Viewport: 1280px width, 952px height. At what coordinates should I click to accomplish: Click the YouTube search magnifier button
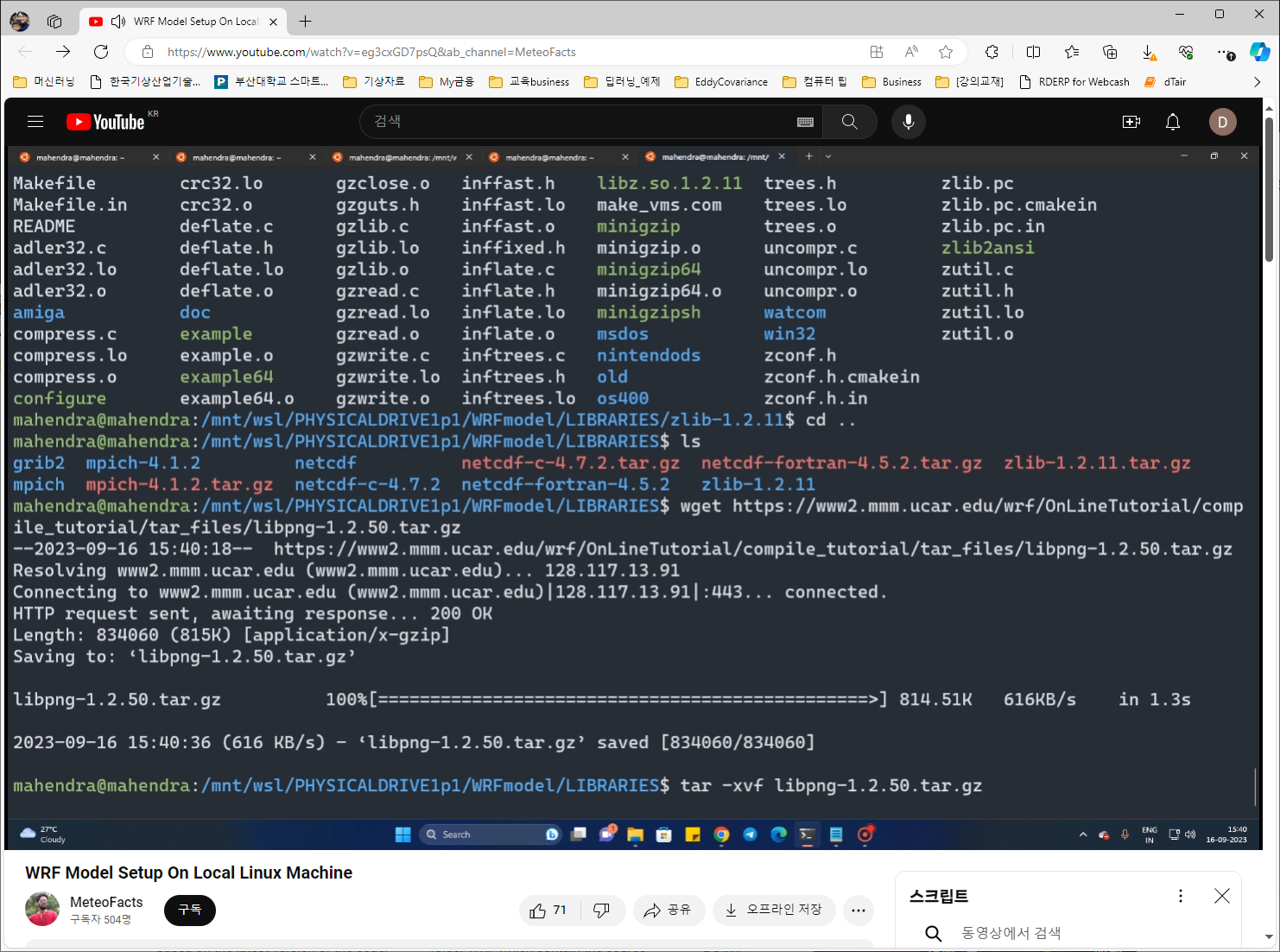tap(850, 122)
